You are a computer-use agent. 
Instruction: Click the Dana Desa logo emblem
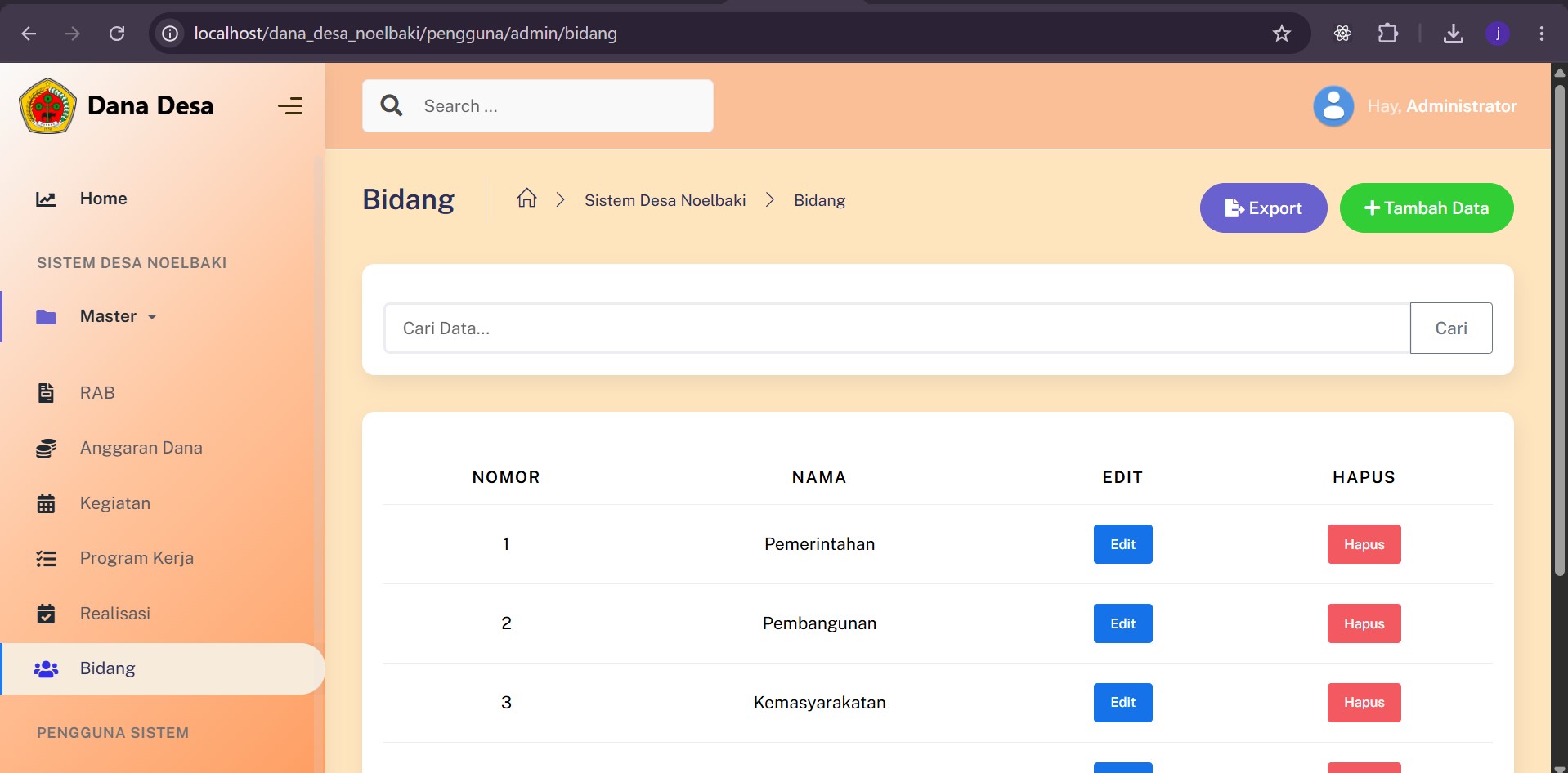(48, 105)
